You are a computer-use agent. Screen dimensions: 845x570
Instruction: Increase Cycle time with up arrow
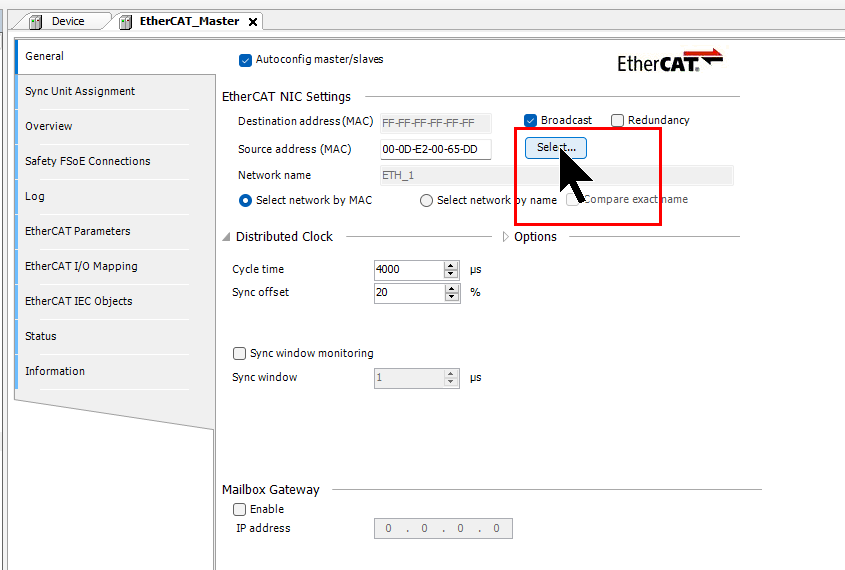point(451,265)
